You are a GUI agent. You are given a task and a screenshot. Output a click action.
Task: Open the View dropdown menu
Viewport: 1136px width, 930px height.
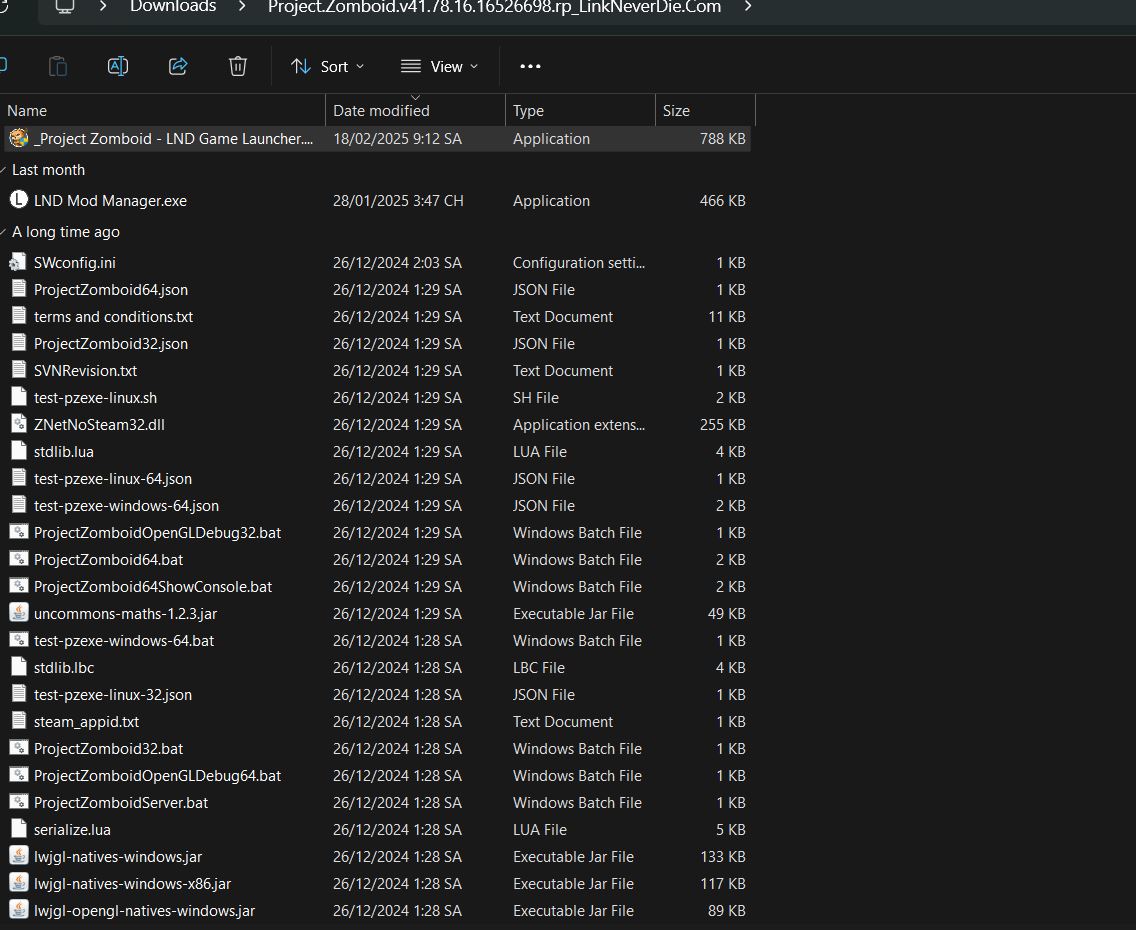439,66
